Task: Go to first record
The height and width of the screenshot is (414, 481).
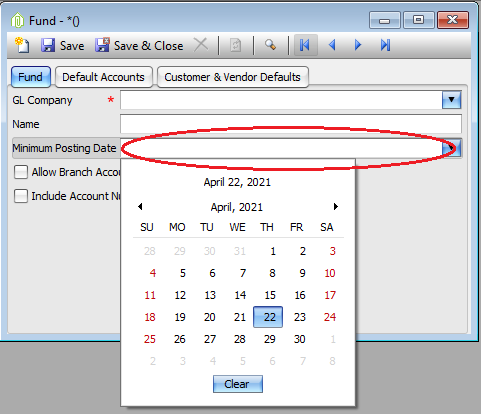Action: (x=305, y=45)
